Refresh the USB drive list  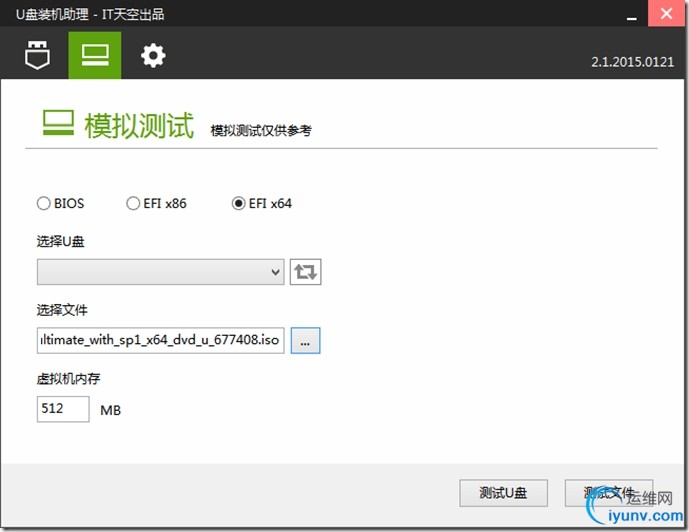[305, 272]
